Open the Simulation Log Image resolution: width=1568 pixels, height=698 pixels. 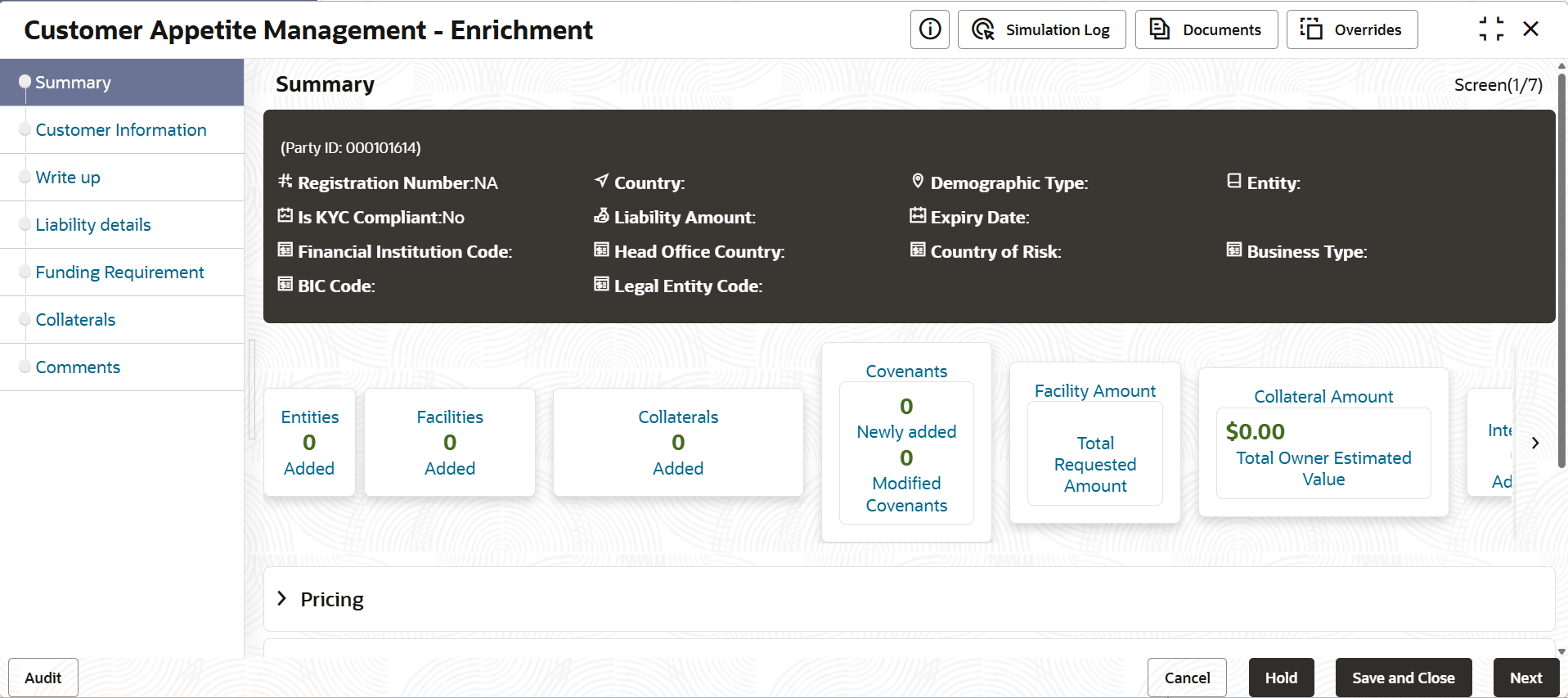1041,29
